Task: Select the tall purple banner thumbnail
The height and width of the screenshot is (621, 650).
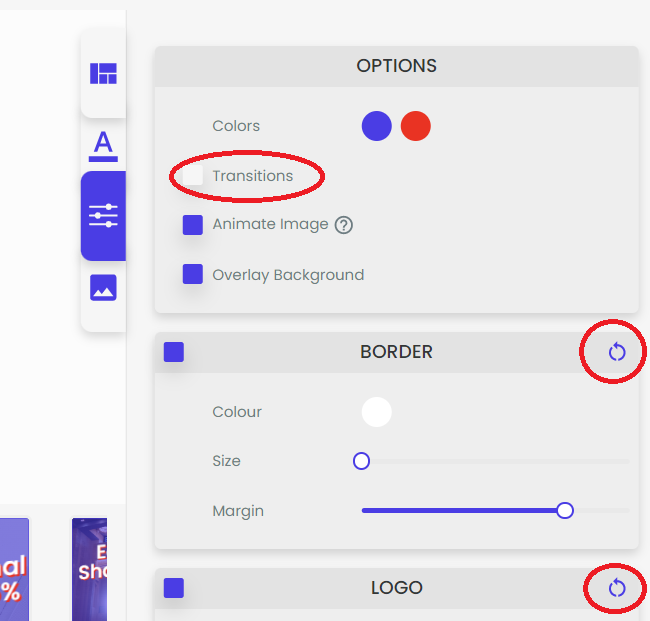Action: coord(89,570)
